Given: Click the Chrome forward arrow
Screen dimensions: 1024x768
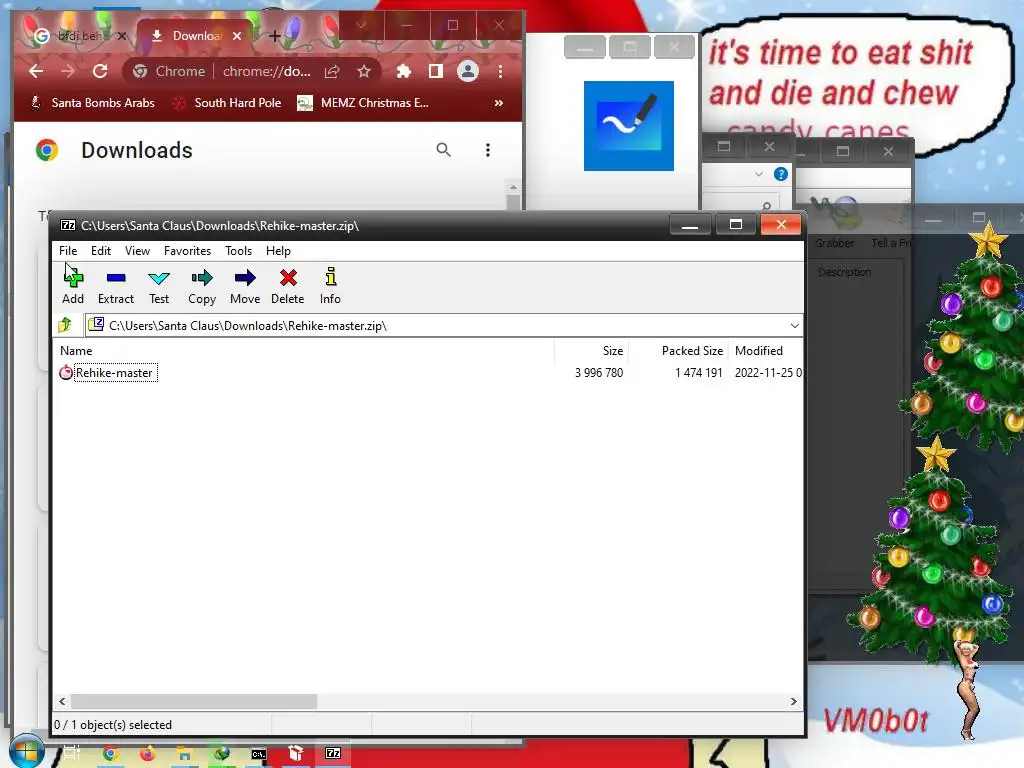Looking at the screenshot, I should [x=67, y=71].
